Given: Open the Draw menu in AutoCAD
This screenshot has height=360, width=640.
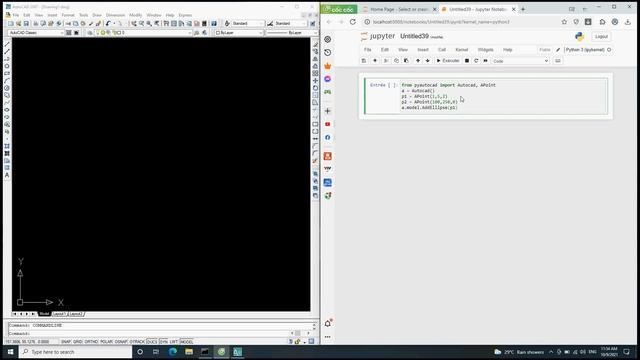Looking at the screenshot, I should pyautogui.click(x=97, y=15).
